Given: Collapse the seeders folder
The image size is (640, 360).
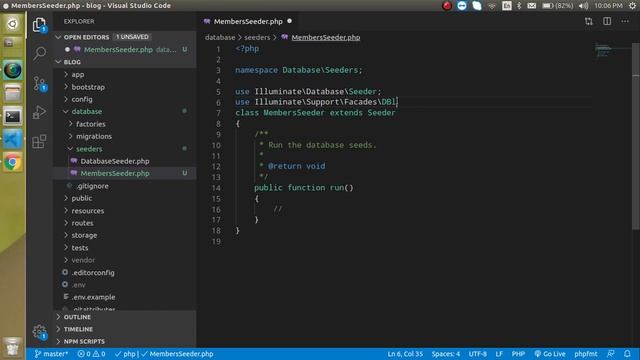Looking at the screenshot, I should tap(89, 149).
